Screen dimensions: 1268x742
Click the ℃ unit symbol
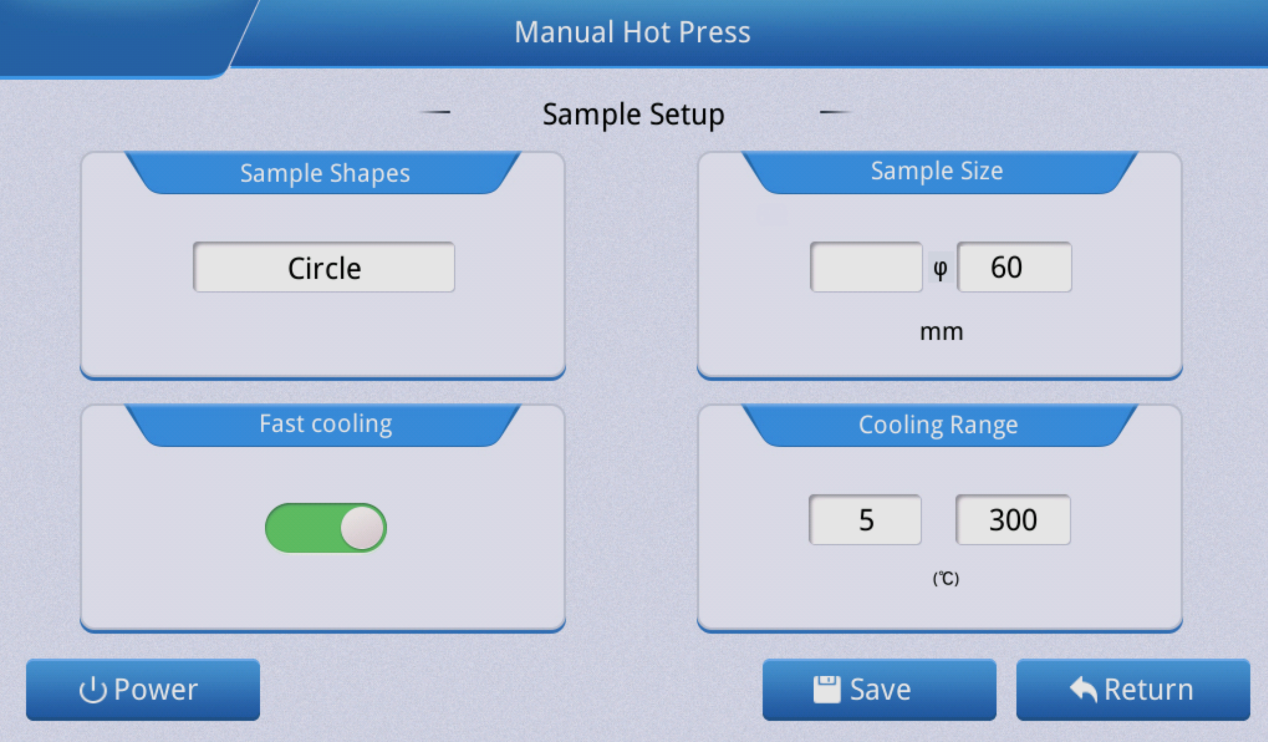coord(945,578)
